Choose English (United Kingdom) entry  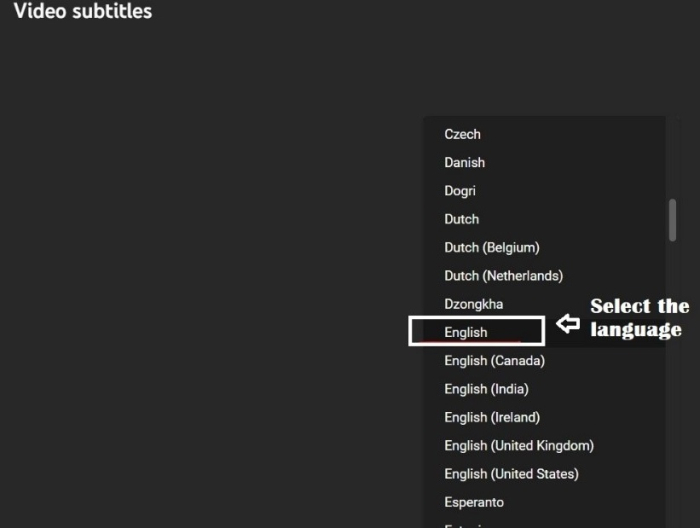pyautogui.click(x=518, y=445)
